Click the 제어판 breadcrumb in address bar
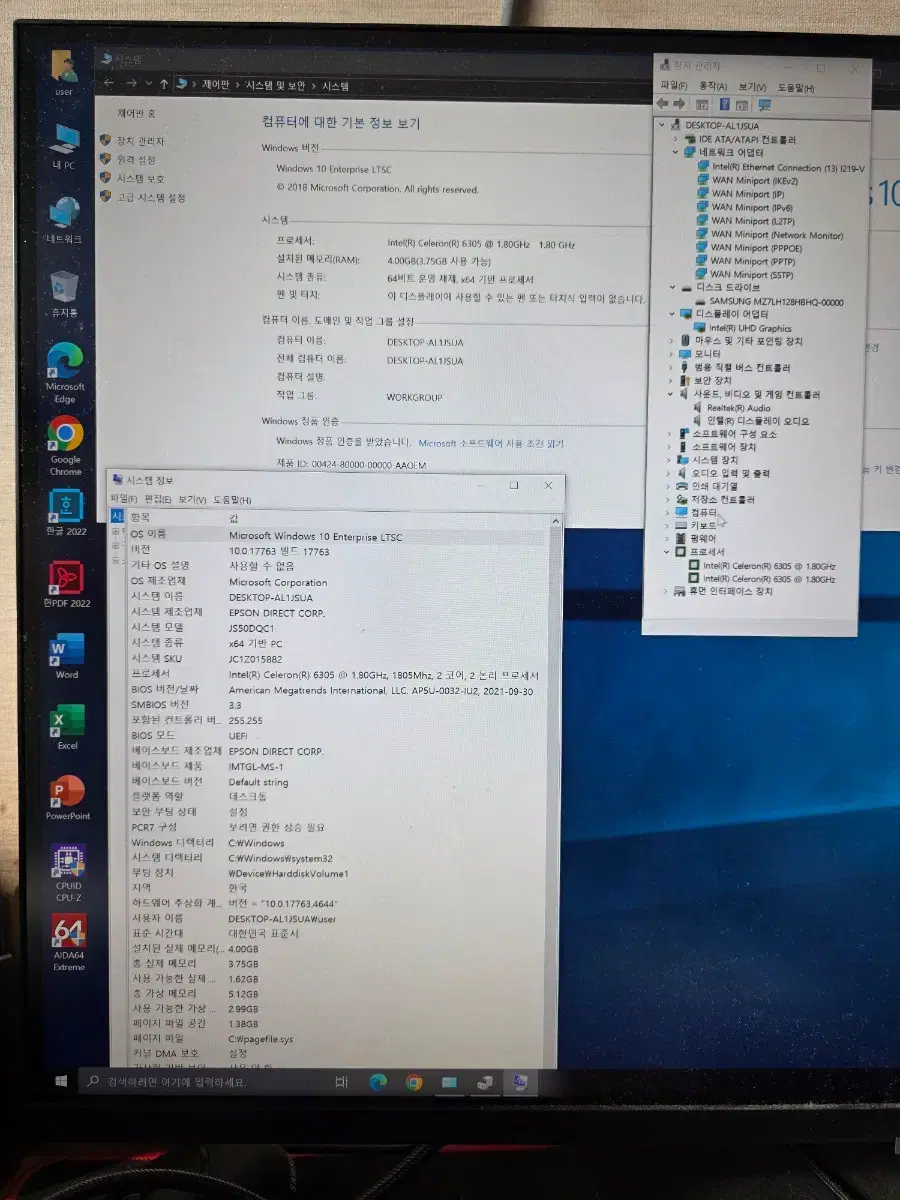900x1200 pixels. tap(216, 85)
